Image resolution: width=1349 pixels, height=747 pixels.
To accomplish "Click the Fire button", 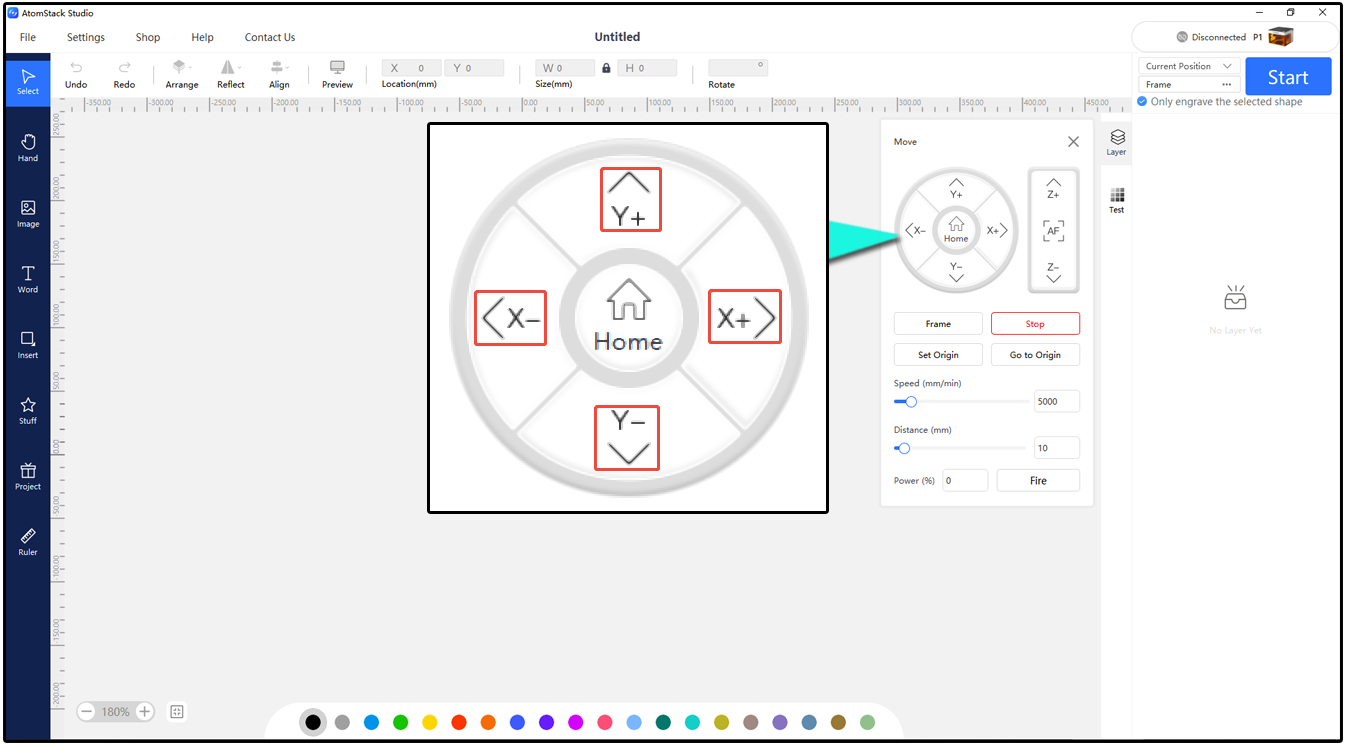I will click(1038, 480).
